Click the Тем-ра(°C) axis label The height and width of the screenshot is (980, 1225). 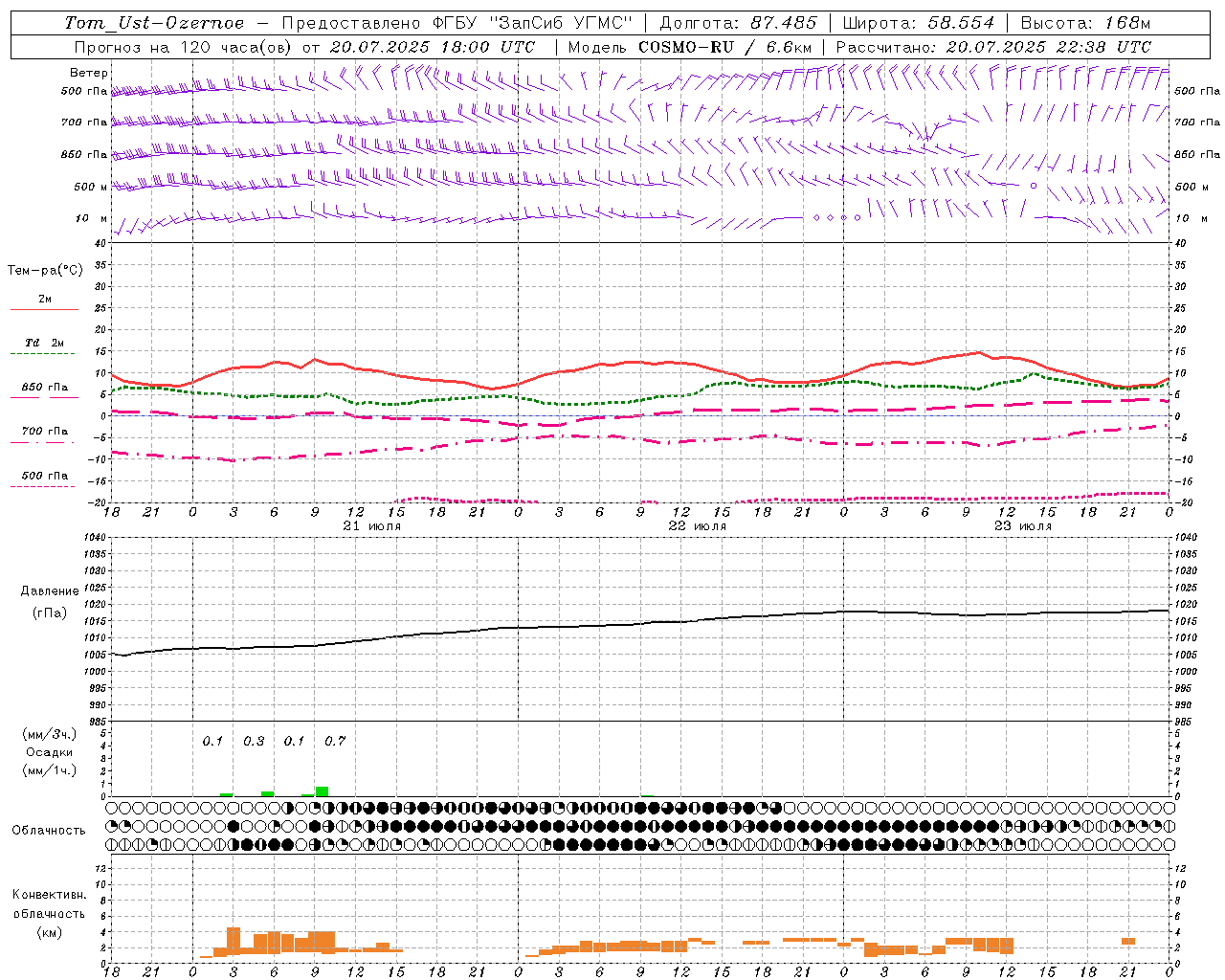(x=45, y=271)
